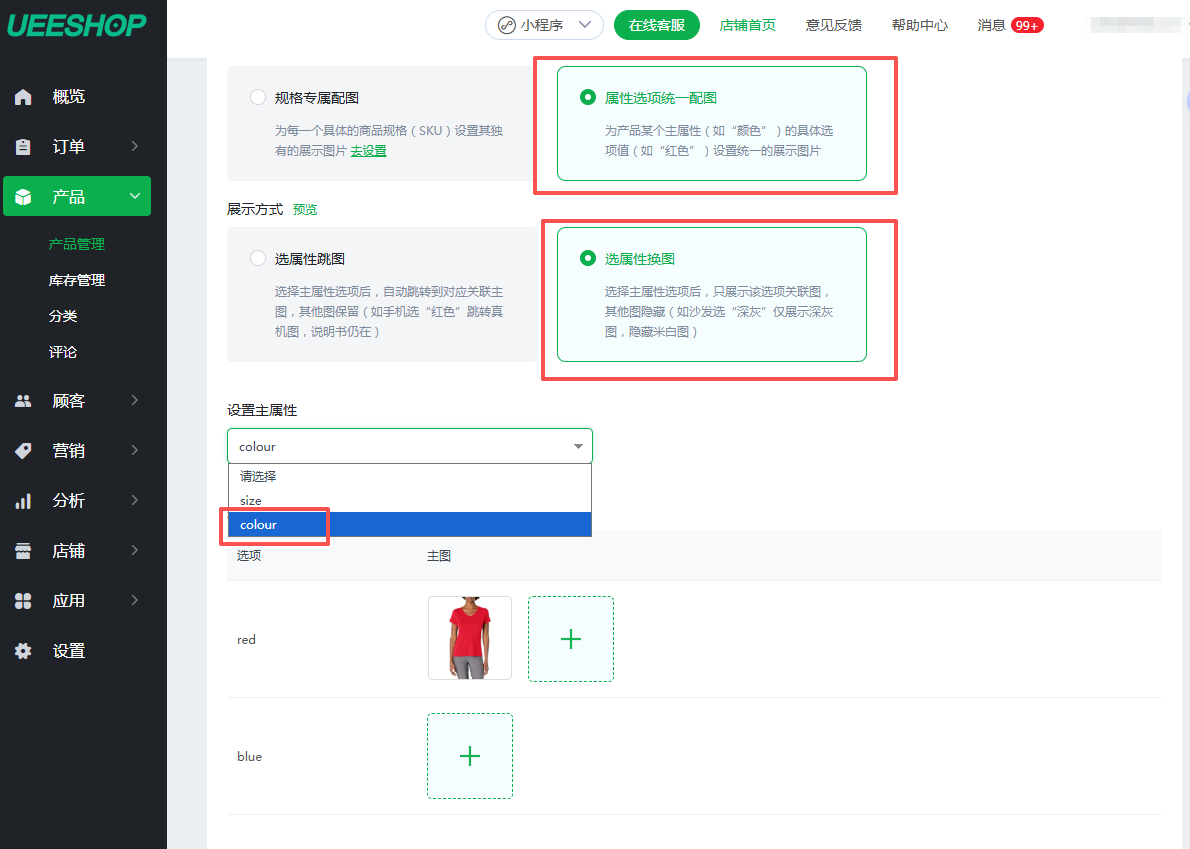
Task: Click the 在线客服 button
Action: [656, 25]
